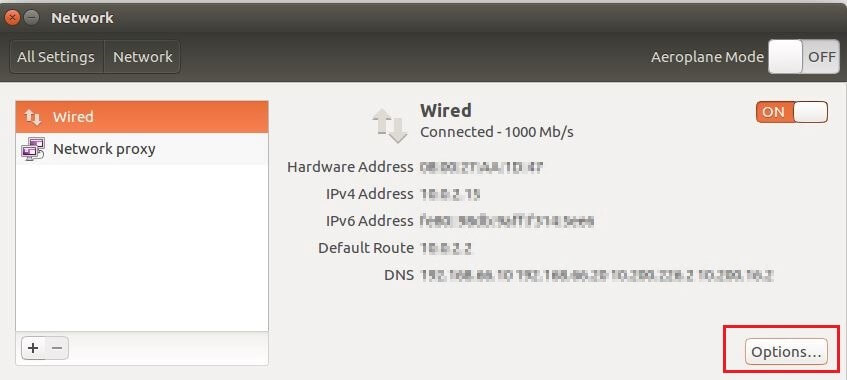Click the Network proxy computers icon
Viewport: 847px width, 380px height.
pyautogui.click(x=32, y=149)
